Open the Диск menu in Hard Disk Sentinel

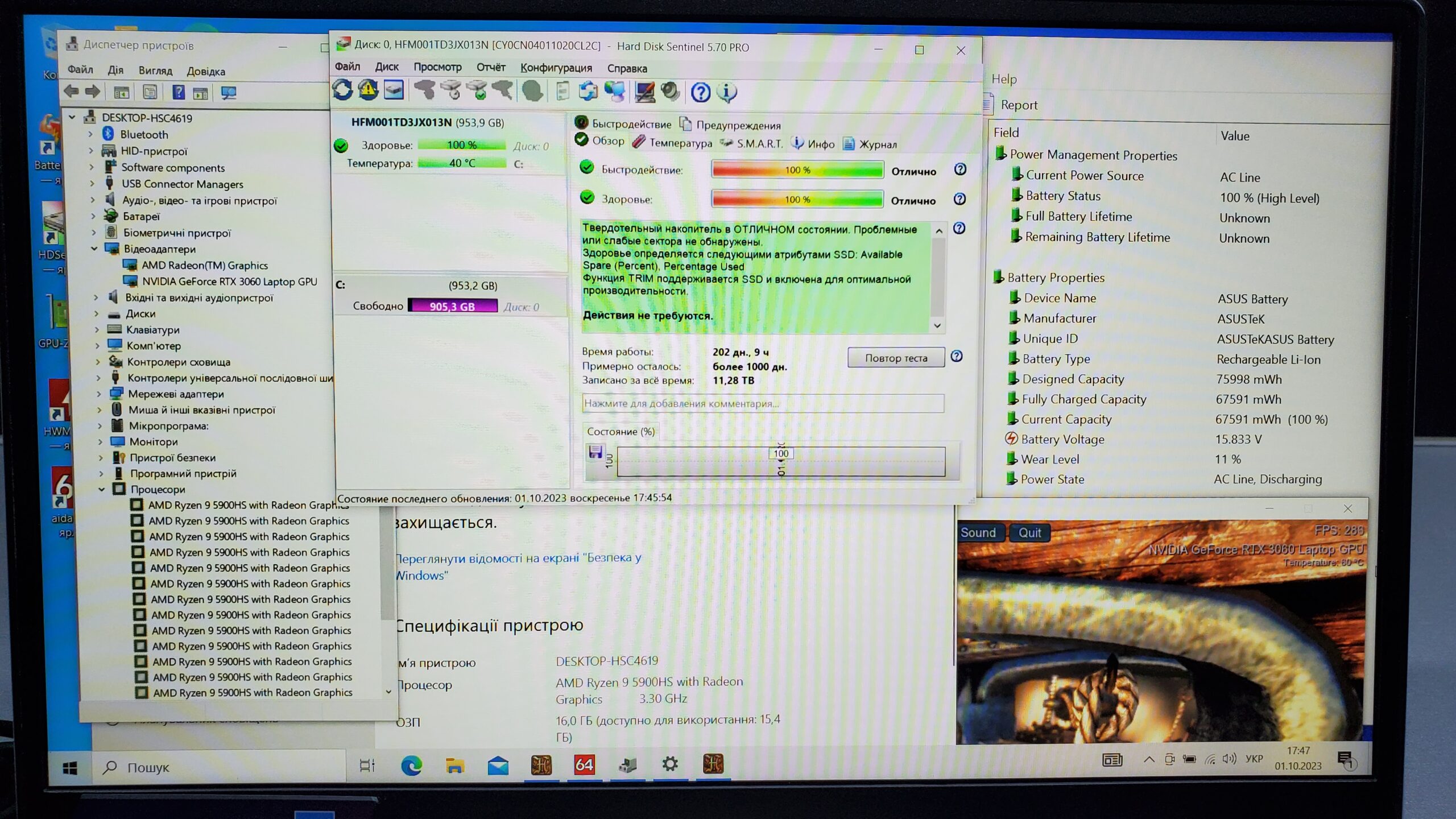click(387, 67)
